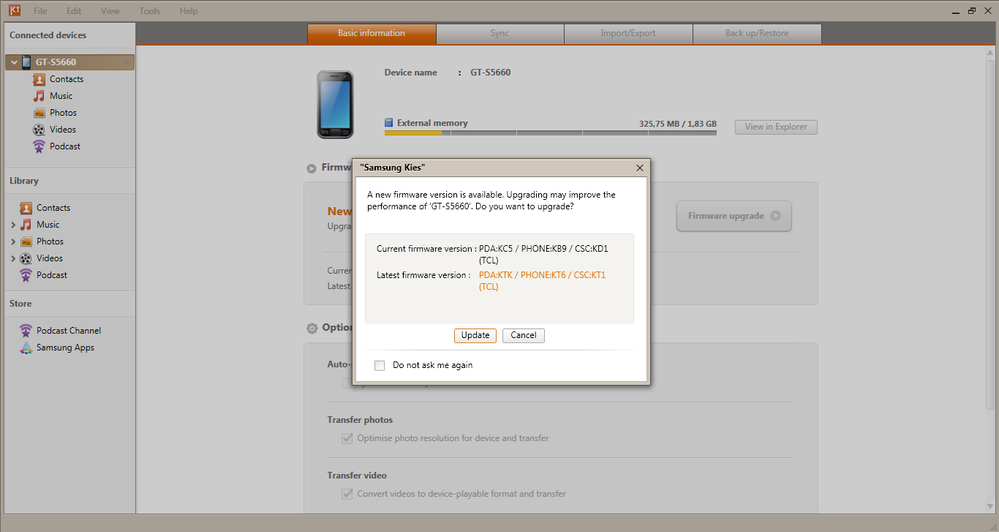999x532 pixels.
Task: Select the GT-S5660 phone icon in sidebar
Action: pos(26,62)
